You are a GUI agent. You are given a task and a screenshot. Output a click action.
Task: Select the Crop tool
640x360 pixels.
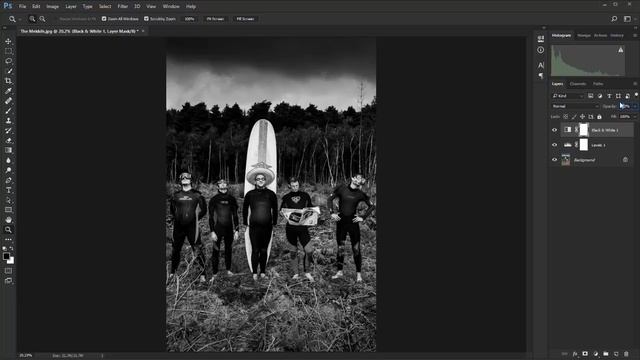coord(8,81)
